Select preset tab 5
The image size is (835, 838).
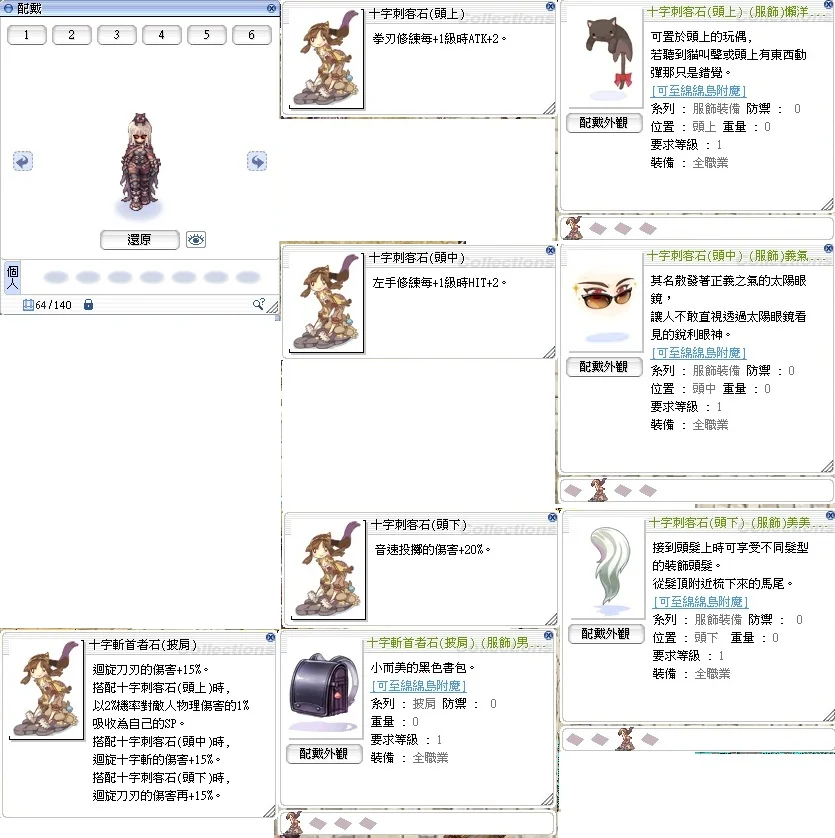coord(206,35)
